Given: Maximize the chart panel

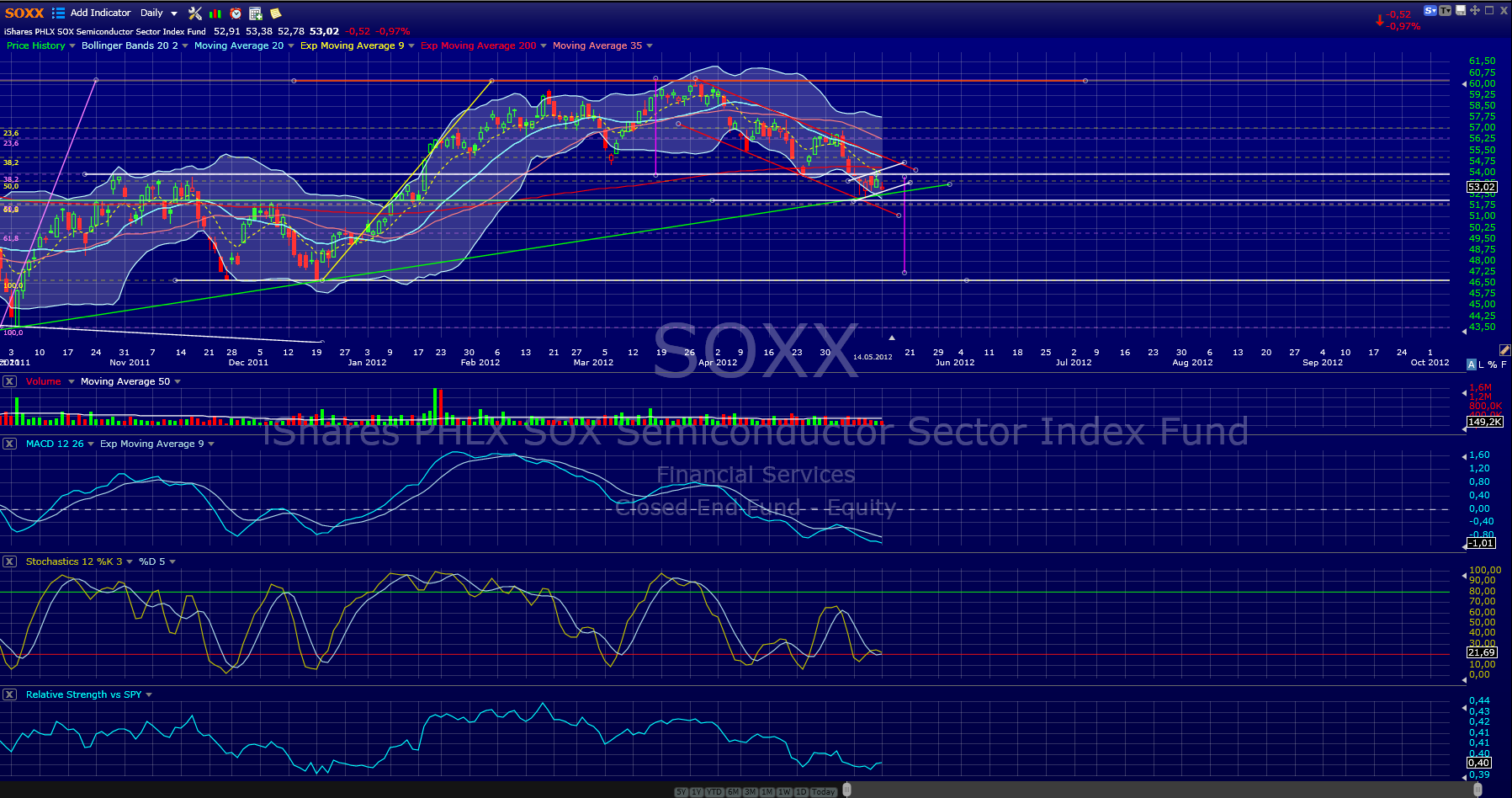Looking at the screenshot, I should (1489, 10).
